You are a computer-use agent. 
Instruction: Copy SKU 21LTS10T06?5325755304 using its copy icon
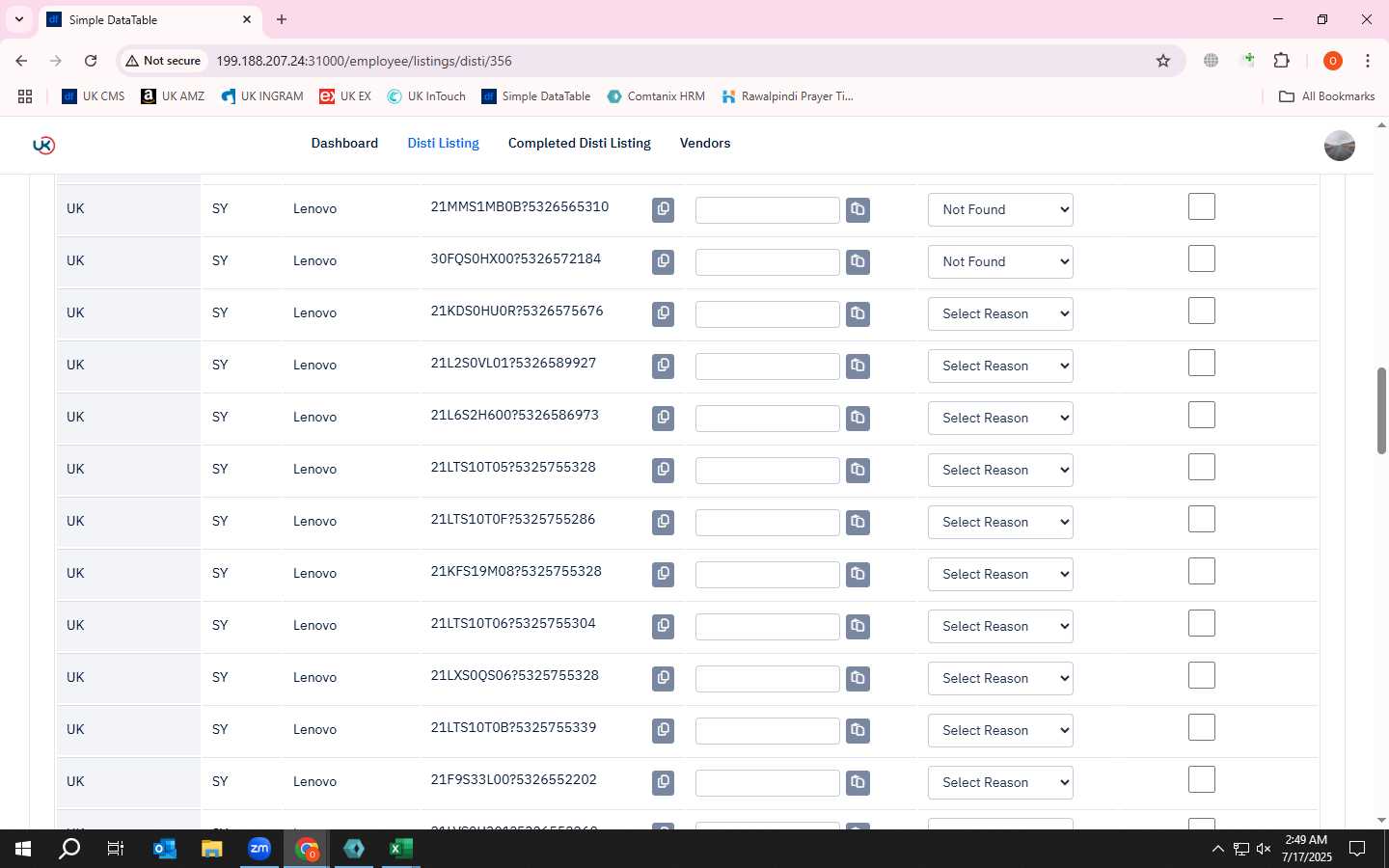(663, 626)
